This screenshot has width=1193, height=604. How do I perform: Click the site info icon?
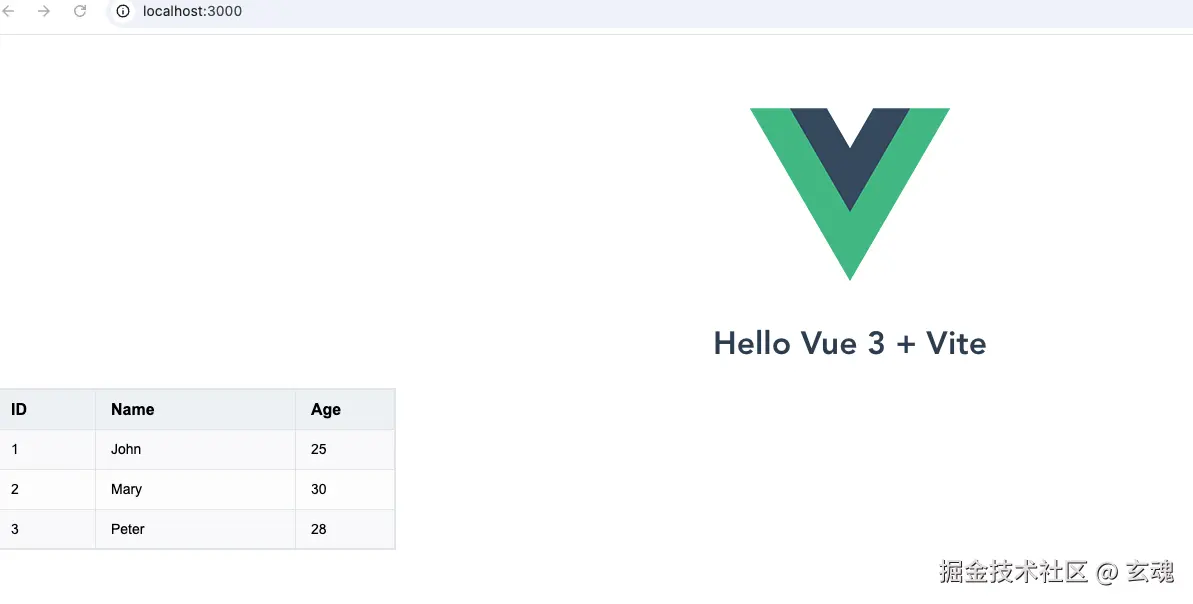coord(123,11)
